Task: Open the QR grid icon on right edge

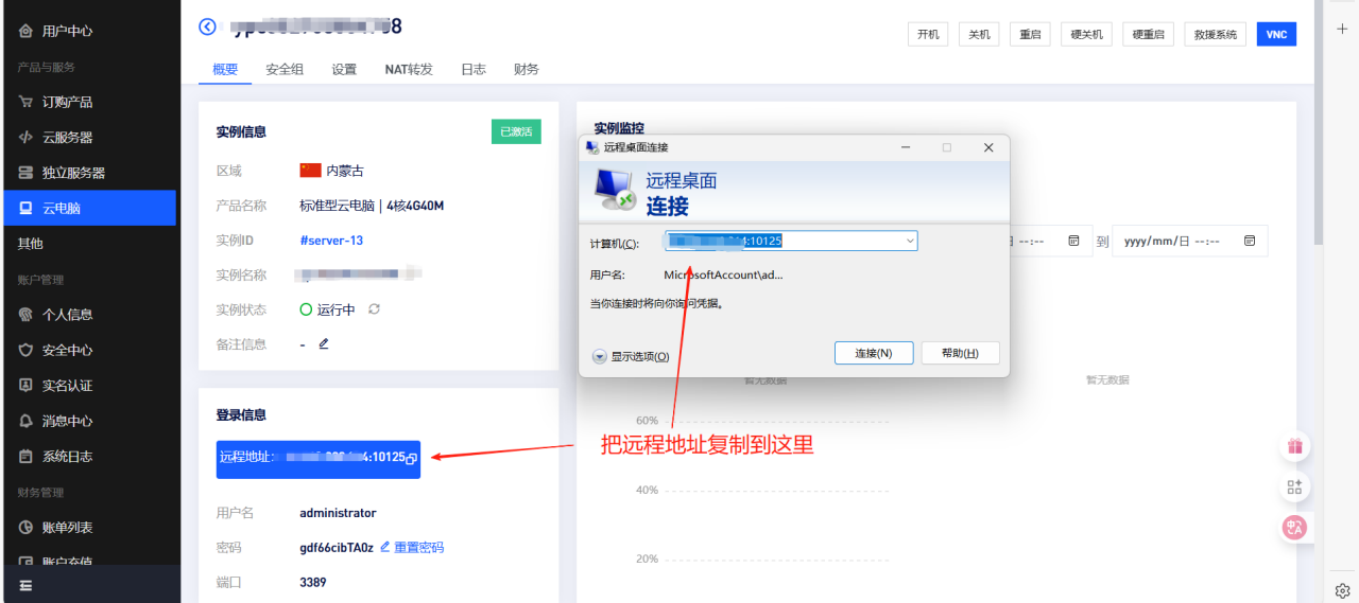Action: coord(1295,487)
